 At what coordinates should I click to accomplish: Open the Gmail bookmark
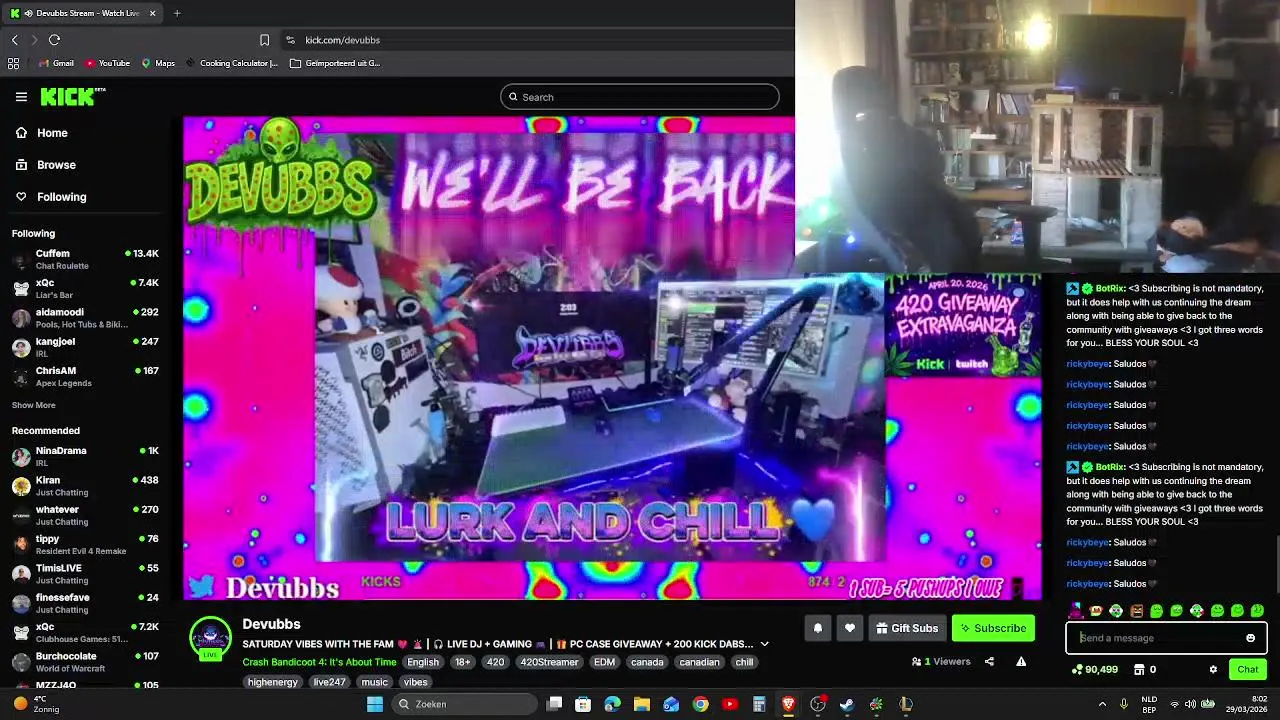(x=56, y=63)
